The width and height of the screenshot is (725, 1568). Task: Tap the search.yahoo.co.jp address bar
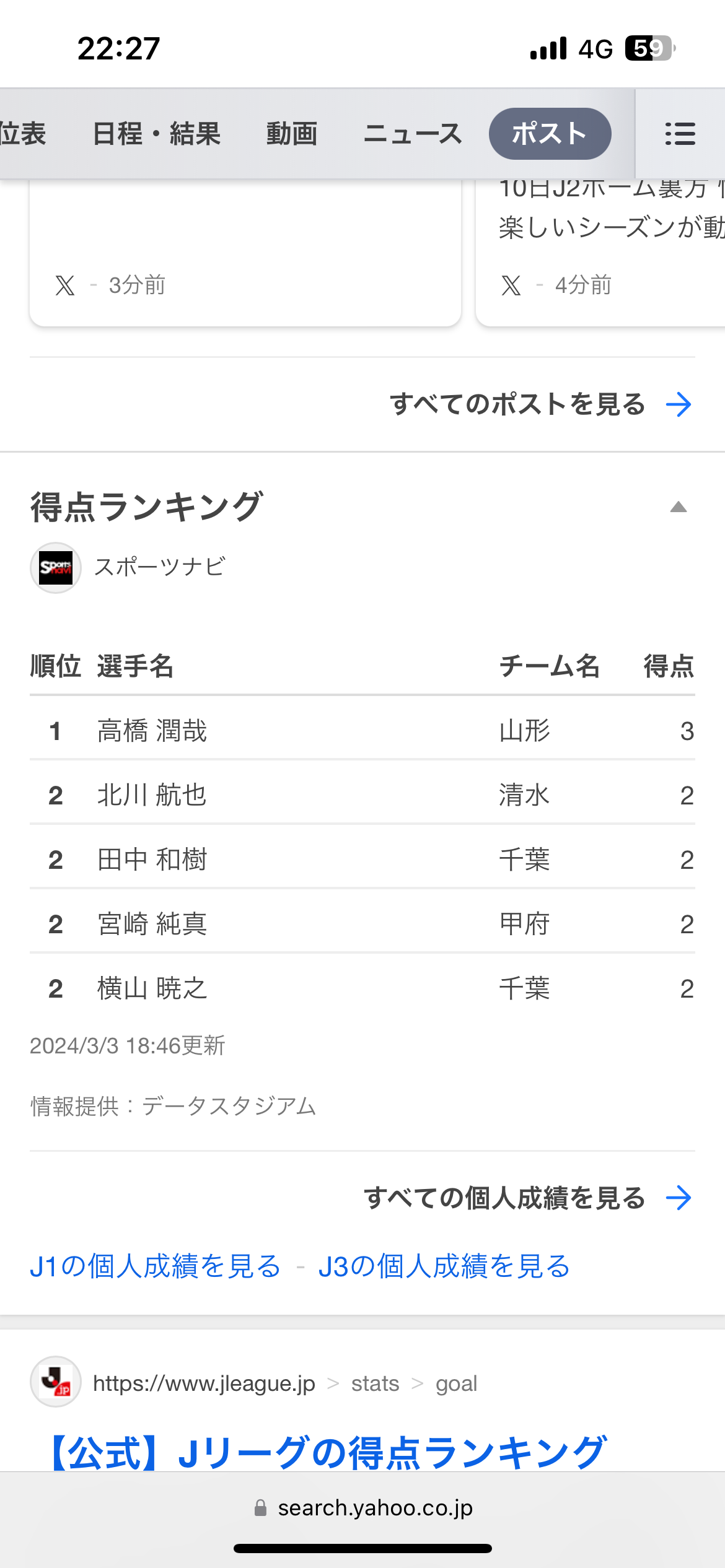(362, 1508)
